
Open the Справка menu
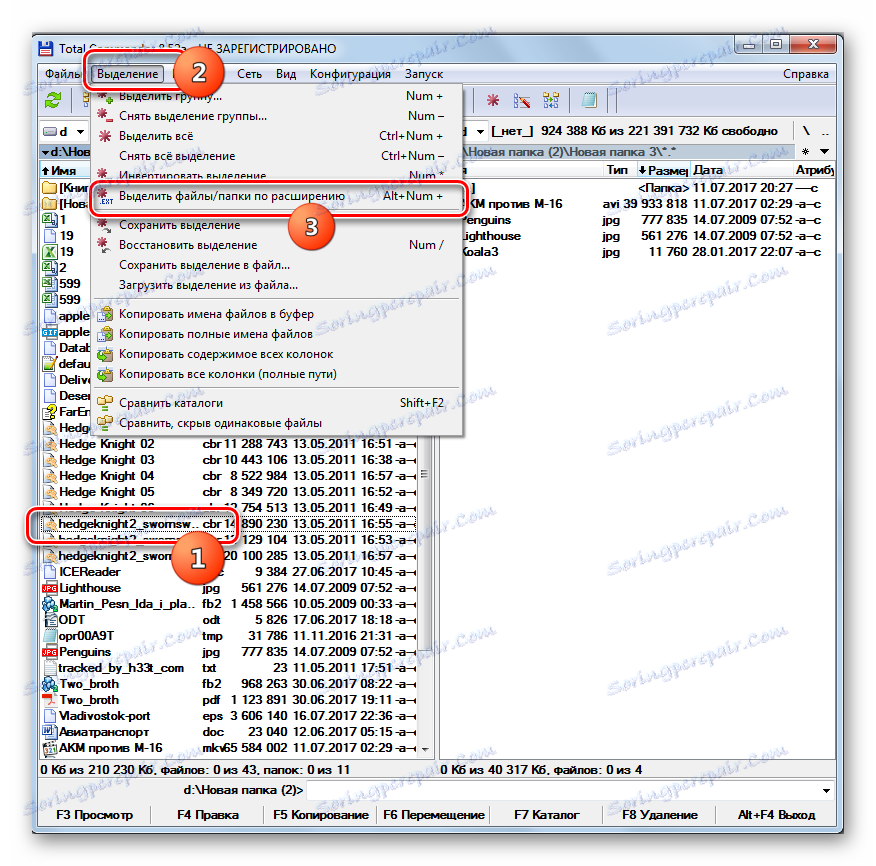tap(806, 74)
